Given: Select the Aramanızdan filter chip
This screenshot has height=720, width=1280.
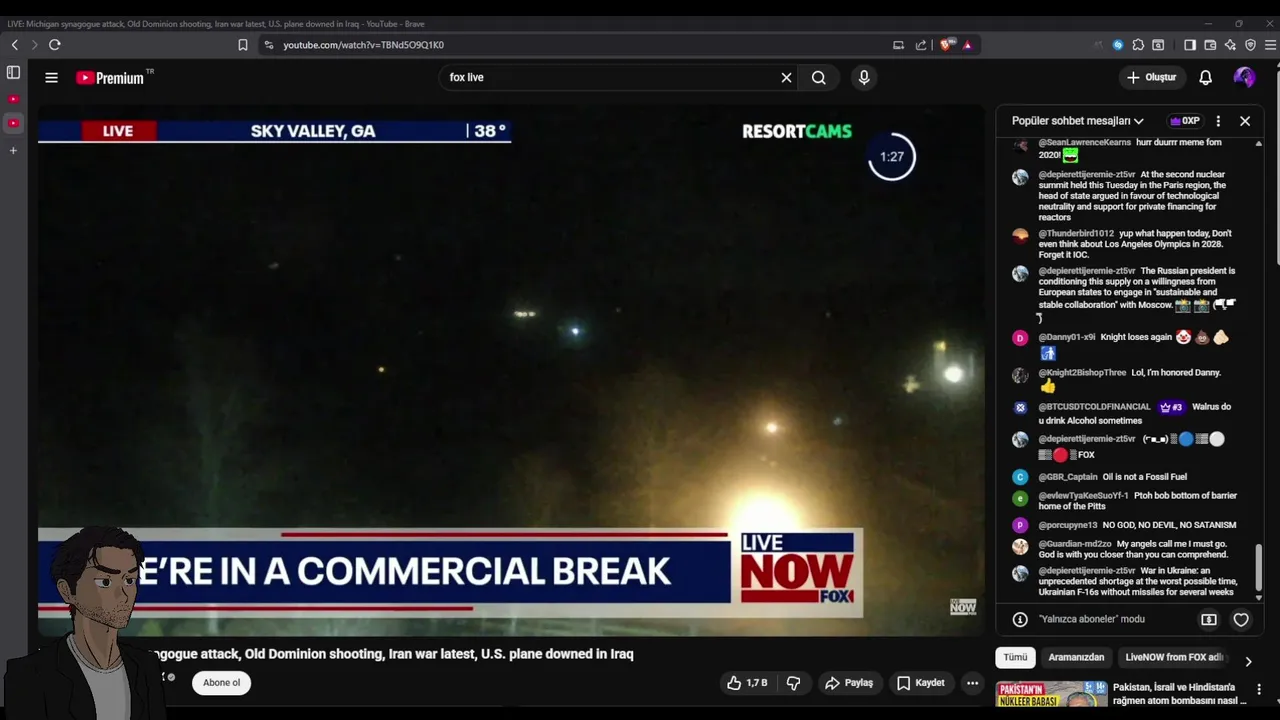Looking at the screenshot, I should tap(1076, 657).
